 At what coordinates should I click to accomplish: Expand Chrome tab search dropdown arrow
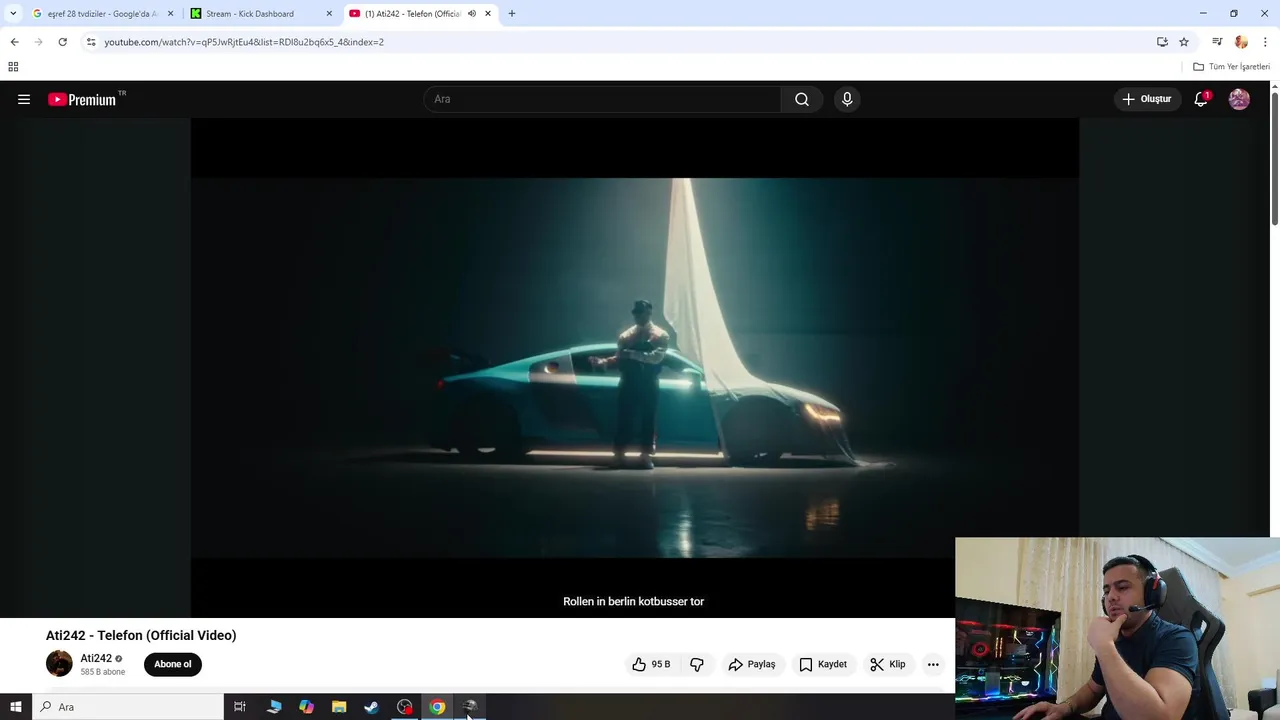13,14
